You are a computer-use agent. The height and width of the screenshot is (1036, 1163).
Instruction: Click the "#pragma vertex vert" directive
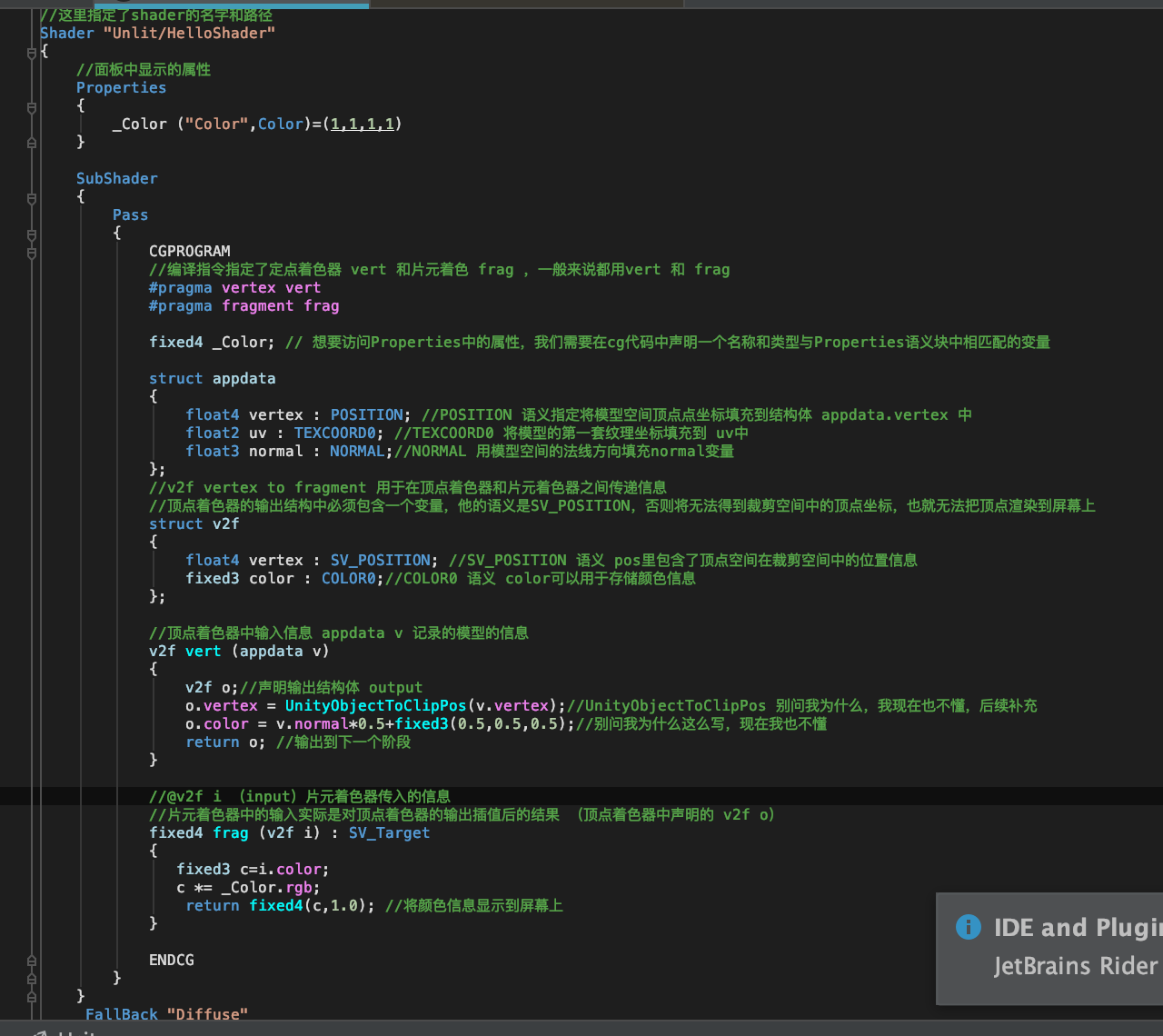pyautogui.click(x=234, y=287)
